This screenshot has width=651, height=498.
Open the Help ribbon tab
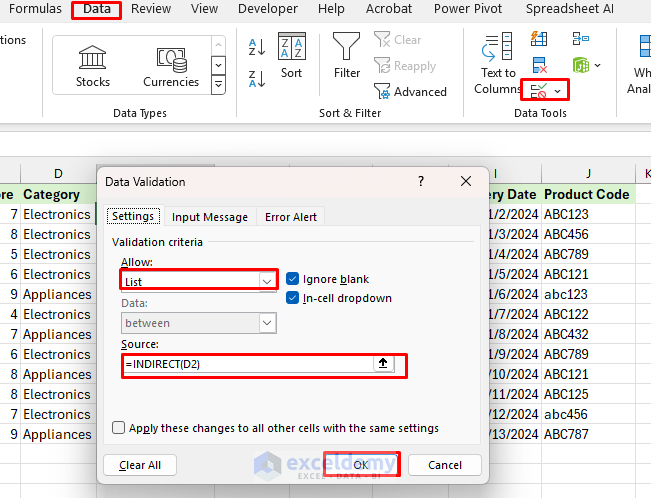coord(331,9)
